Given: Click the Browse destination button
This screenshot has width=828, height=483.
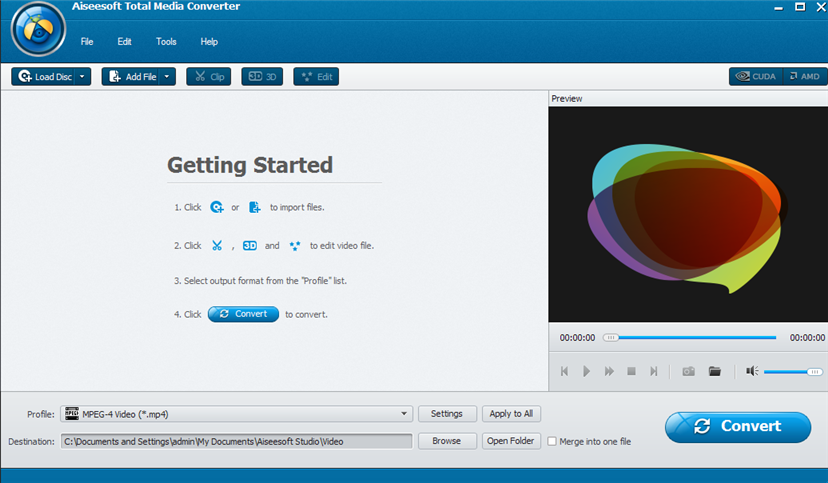Looking at the screenshot, I should pyautogui.click(x=446, y=441).
